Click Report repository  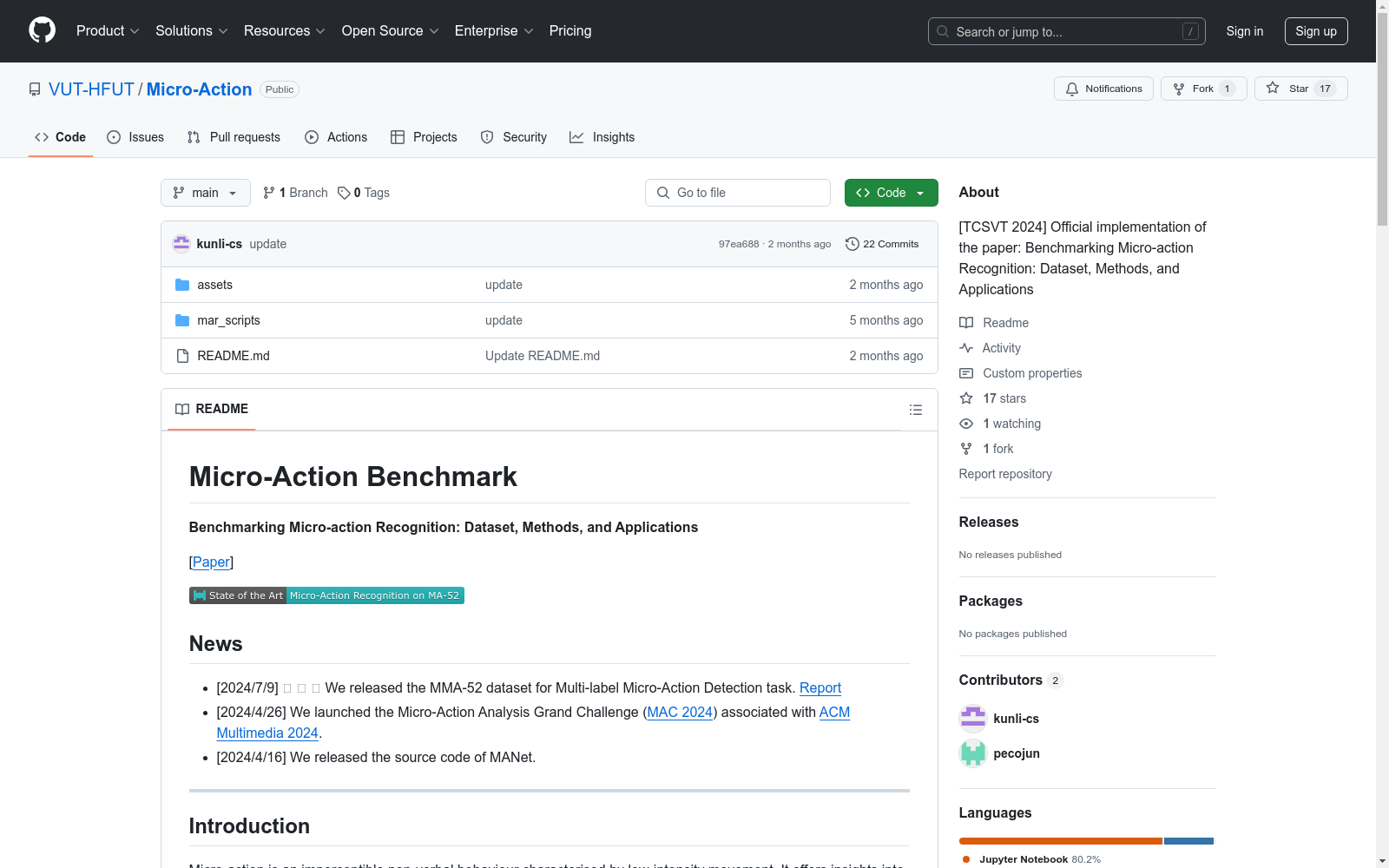[1005, 474]
